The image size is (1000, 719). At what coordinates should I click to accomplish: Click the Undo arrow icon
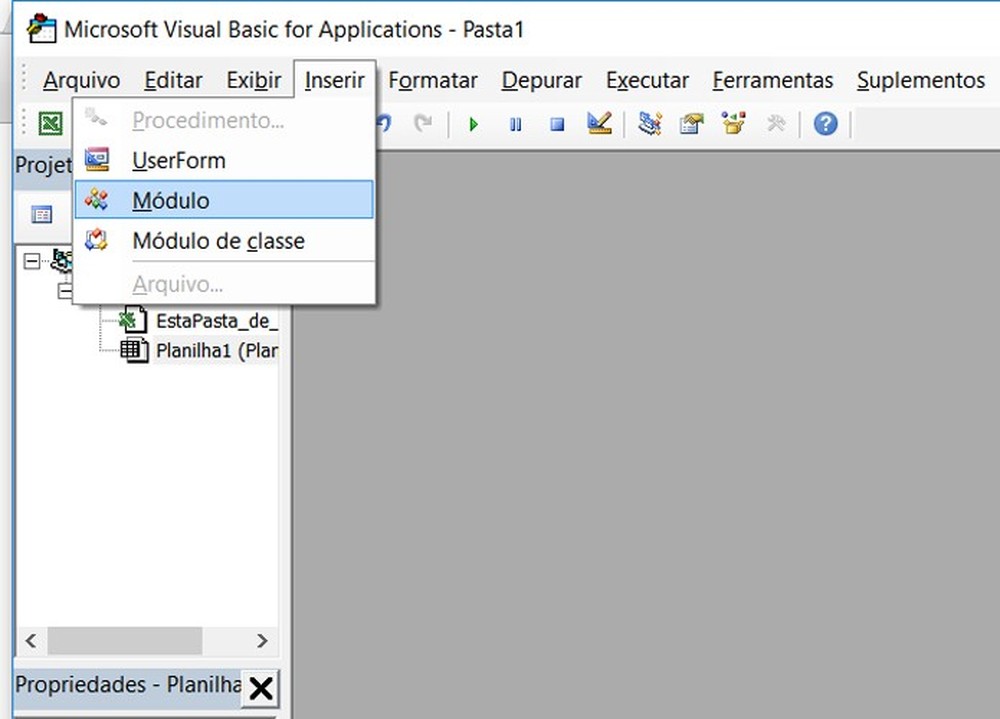[x=385, y=123]
